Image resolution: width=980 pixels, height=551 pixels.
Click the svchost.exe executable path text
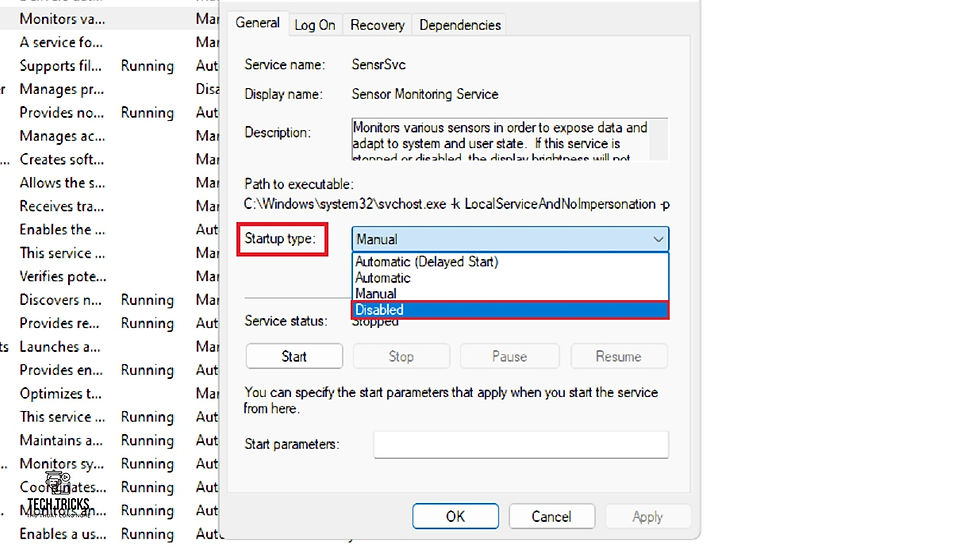click(456, 204)
